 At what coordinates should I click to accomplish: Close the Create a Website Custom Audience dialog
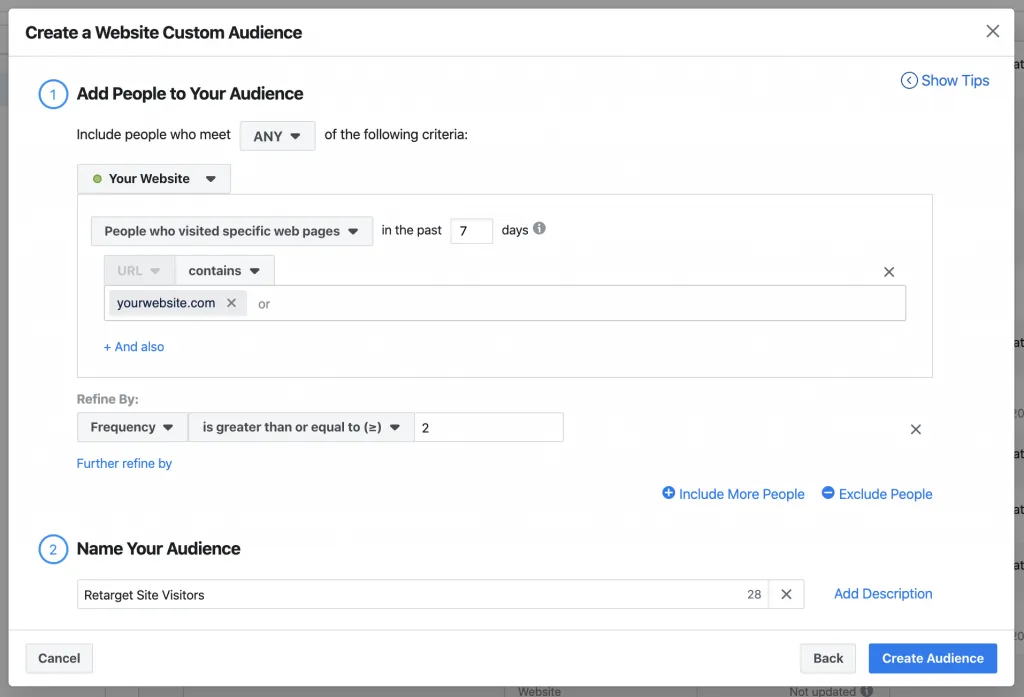tap(993, 31)
